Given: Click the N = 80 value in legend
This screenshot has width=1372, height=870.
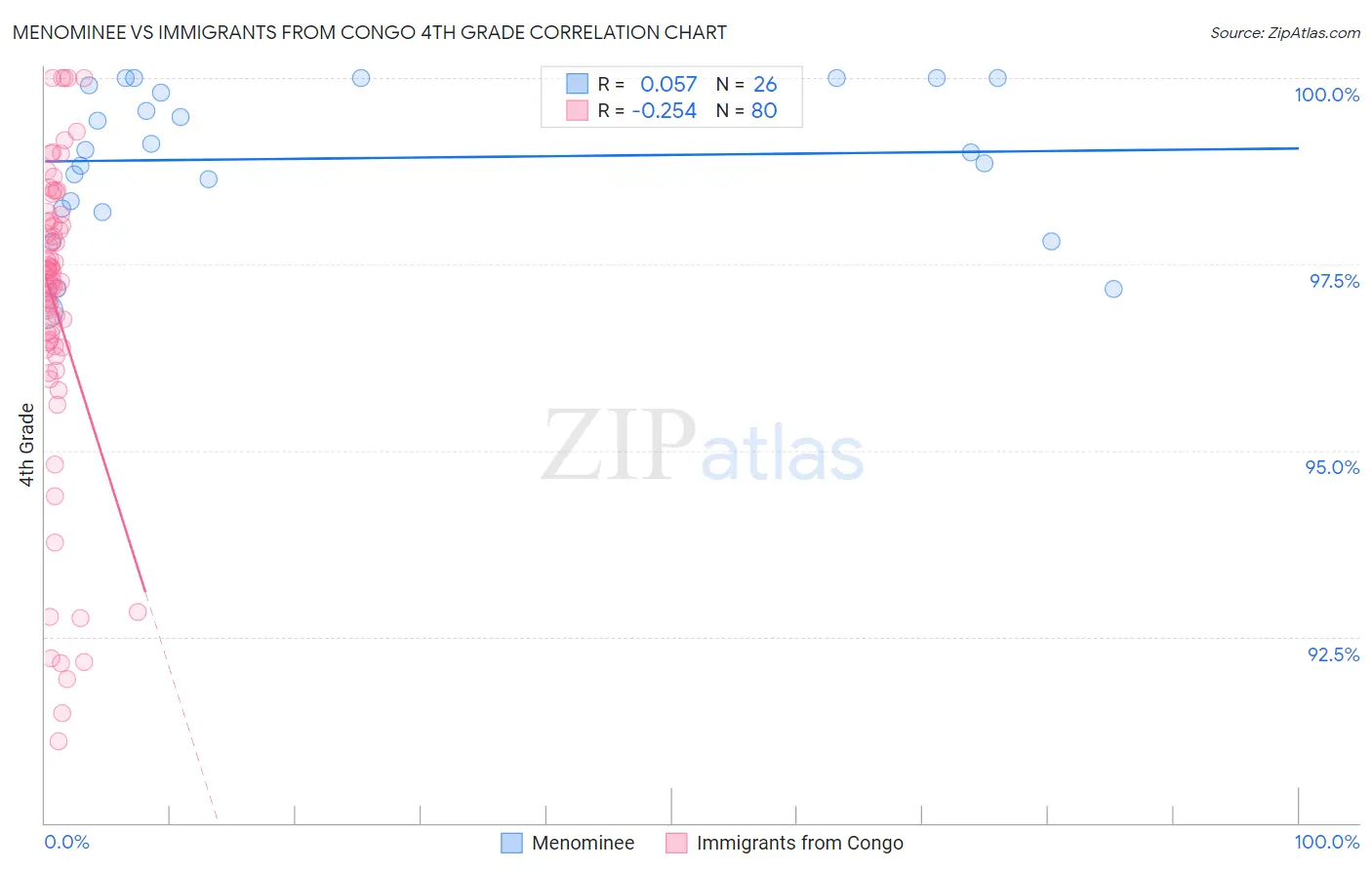Looking at the screenshot, I should pos(747,110).
